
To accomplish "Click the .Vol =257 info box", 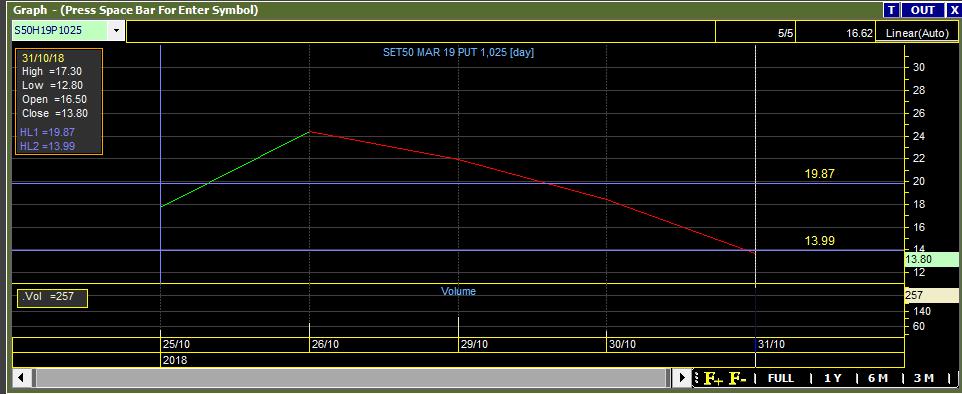I will click(x=53, y=298).
